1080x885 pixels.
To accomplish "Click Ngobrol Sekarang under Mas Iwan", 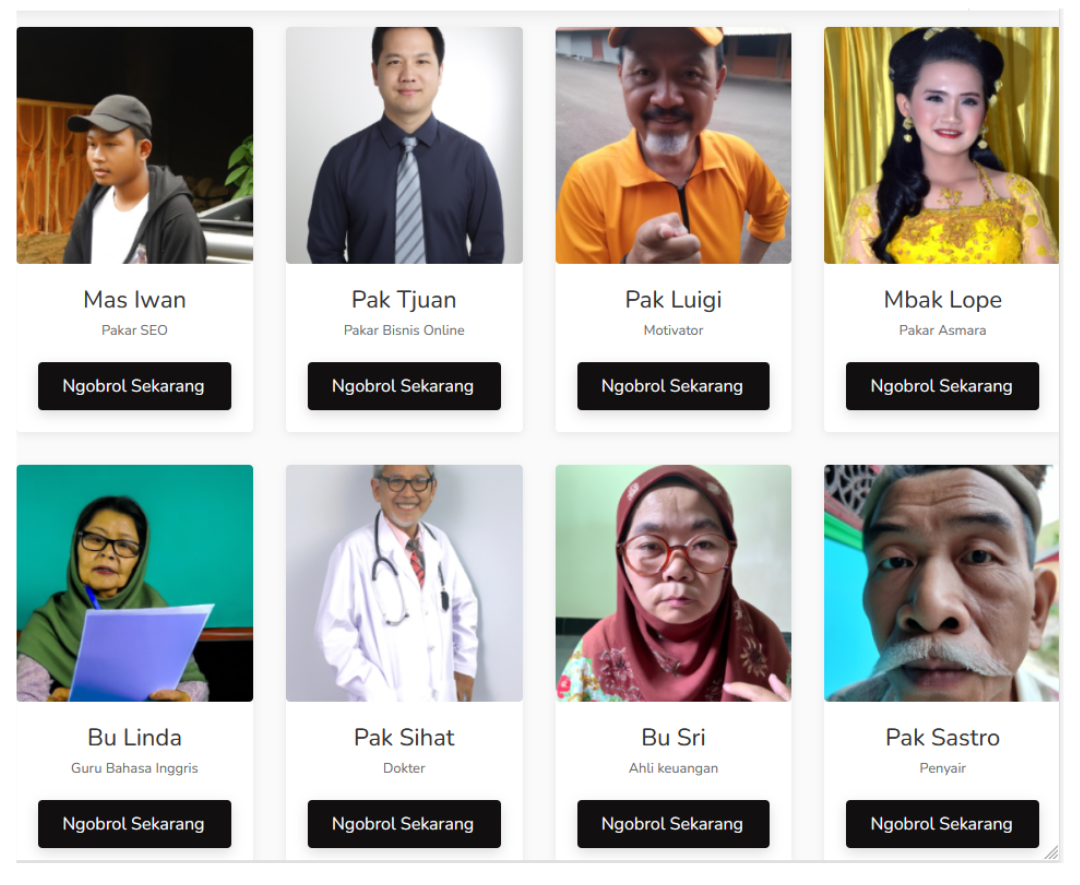I will pos(134,386).
